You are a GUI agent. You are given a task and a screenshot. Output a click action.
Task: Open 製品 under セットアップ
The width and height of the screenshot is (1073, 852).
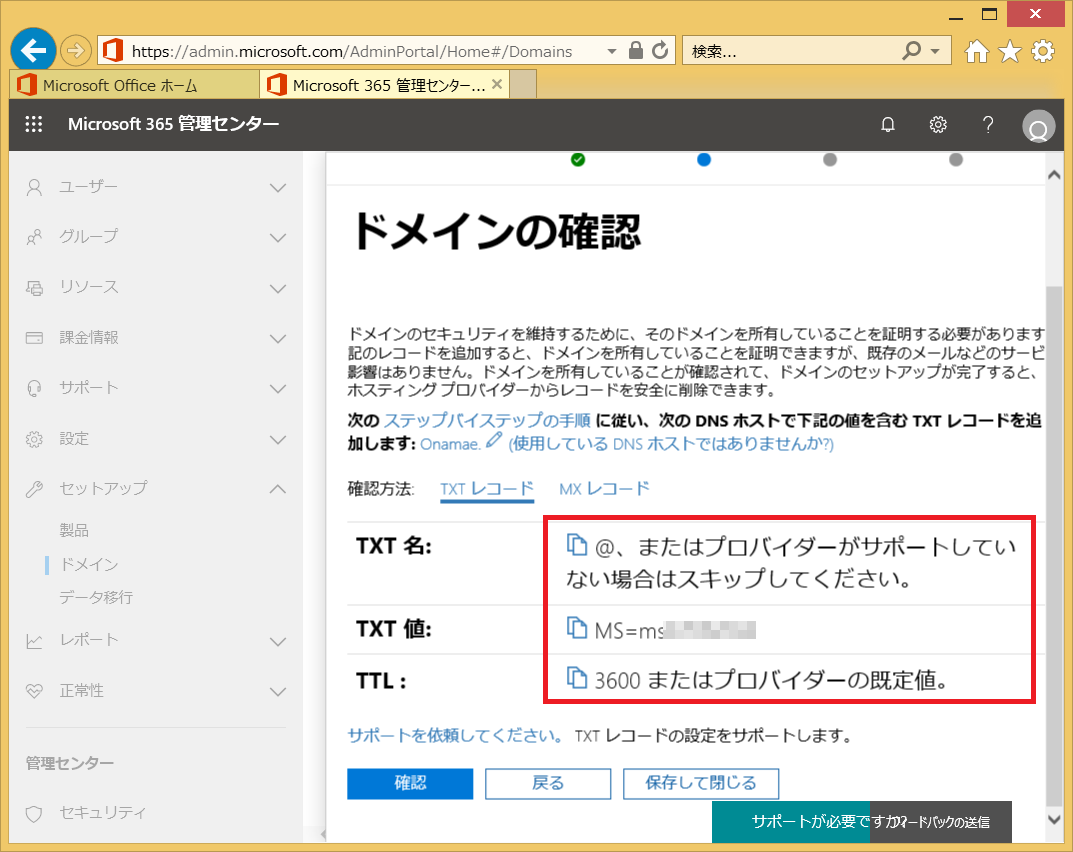click(x=74, y=530)
